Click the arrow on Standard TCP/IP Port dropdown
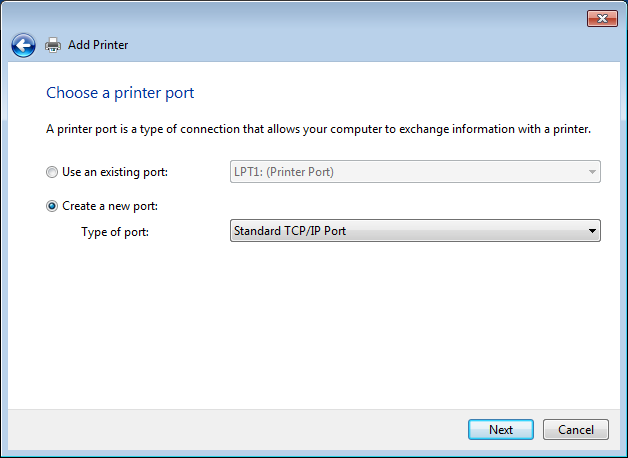 (x=592, y=231)
